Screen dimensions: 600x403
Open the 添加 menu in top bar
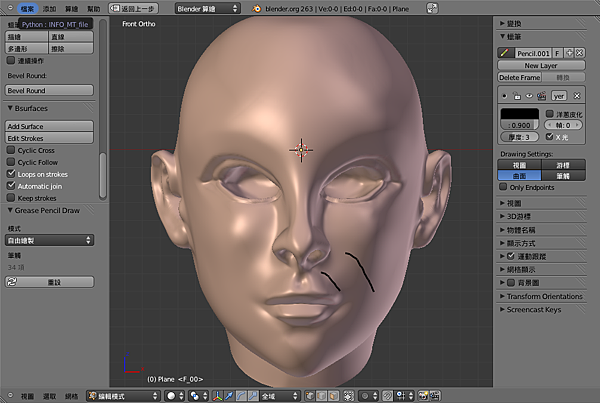click(x=50, y=7)
